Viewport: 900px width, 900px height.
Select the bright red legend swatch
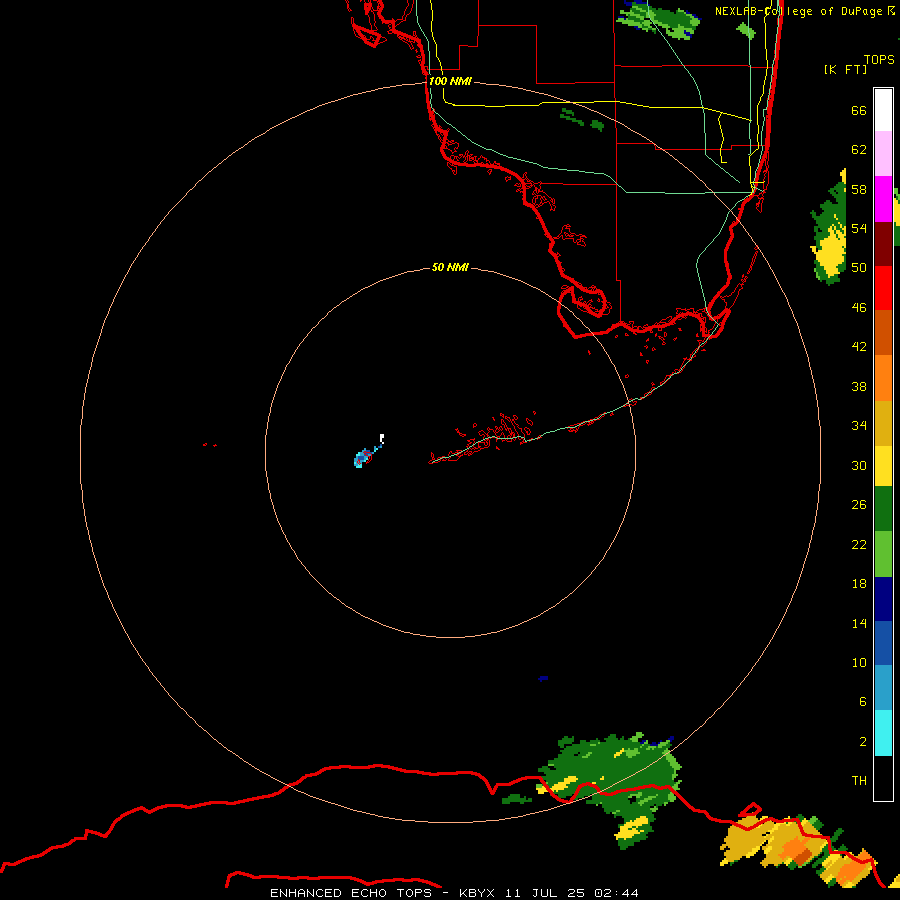[x=883, y=288]
